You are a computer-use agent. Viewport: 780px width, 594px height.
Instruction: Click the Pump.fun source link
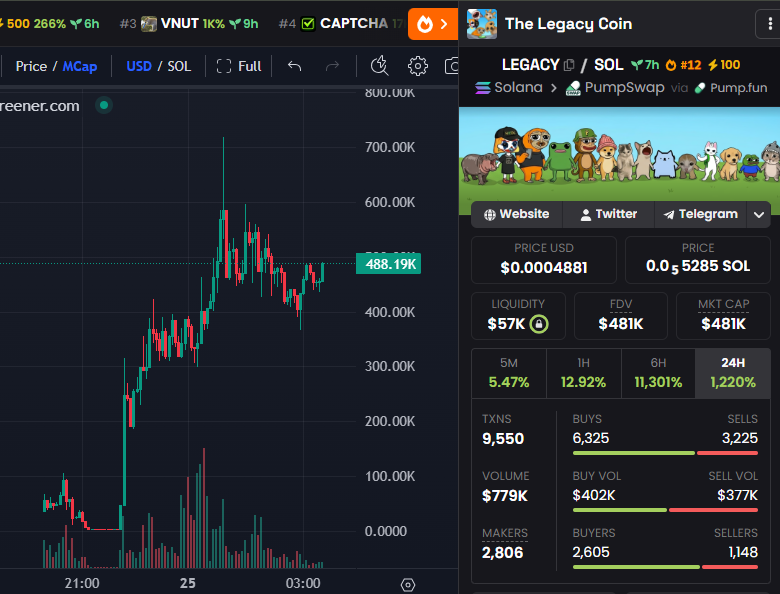coord(731,88)
